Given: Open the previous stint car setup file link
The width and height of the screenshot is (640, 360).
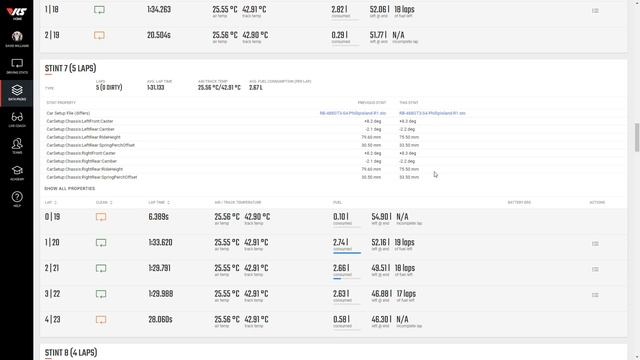Looking at the screenshot, I should coord(353,113).
